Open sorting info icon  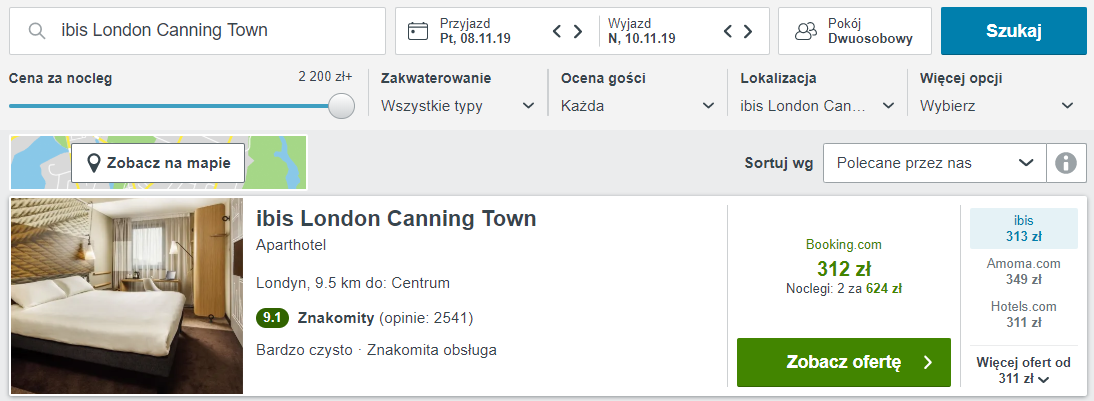click(1065, 163)
